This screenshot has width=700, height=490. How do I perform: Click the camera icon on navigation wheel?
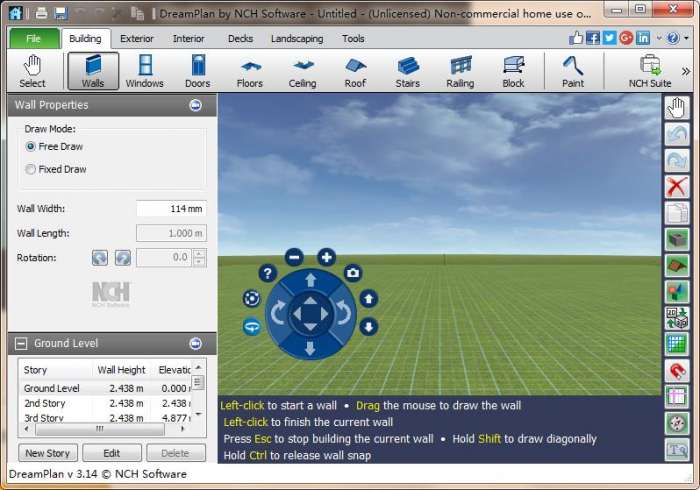[353, 273]
